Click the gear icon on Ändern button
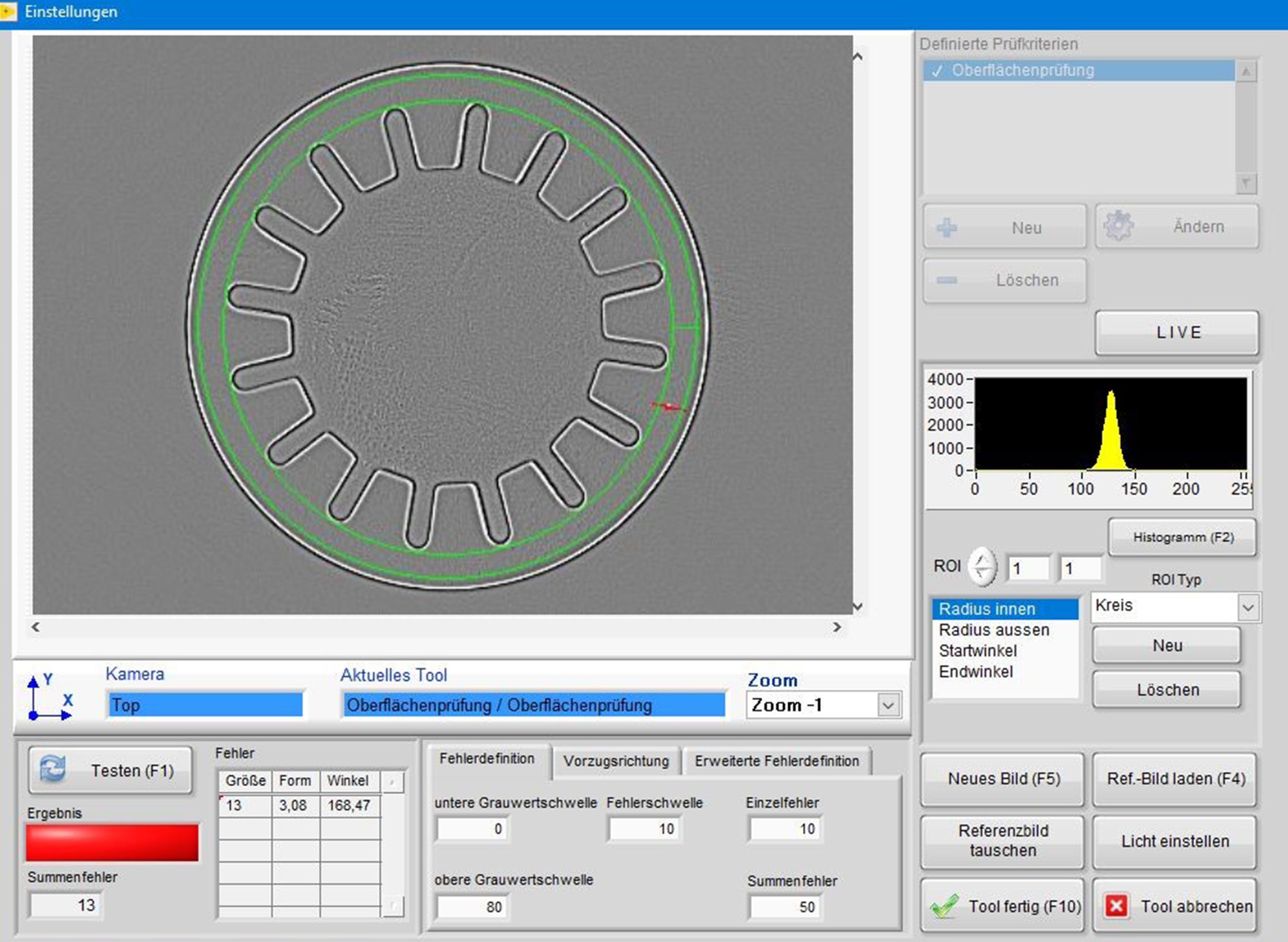1288x942 pixels. click(x=1118, y=226)
